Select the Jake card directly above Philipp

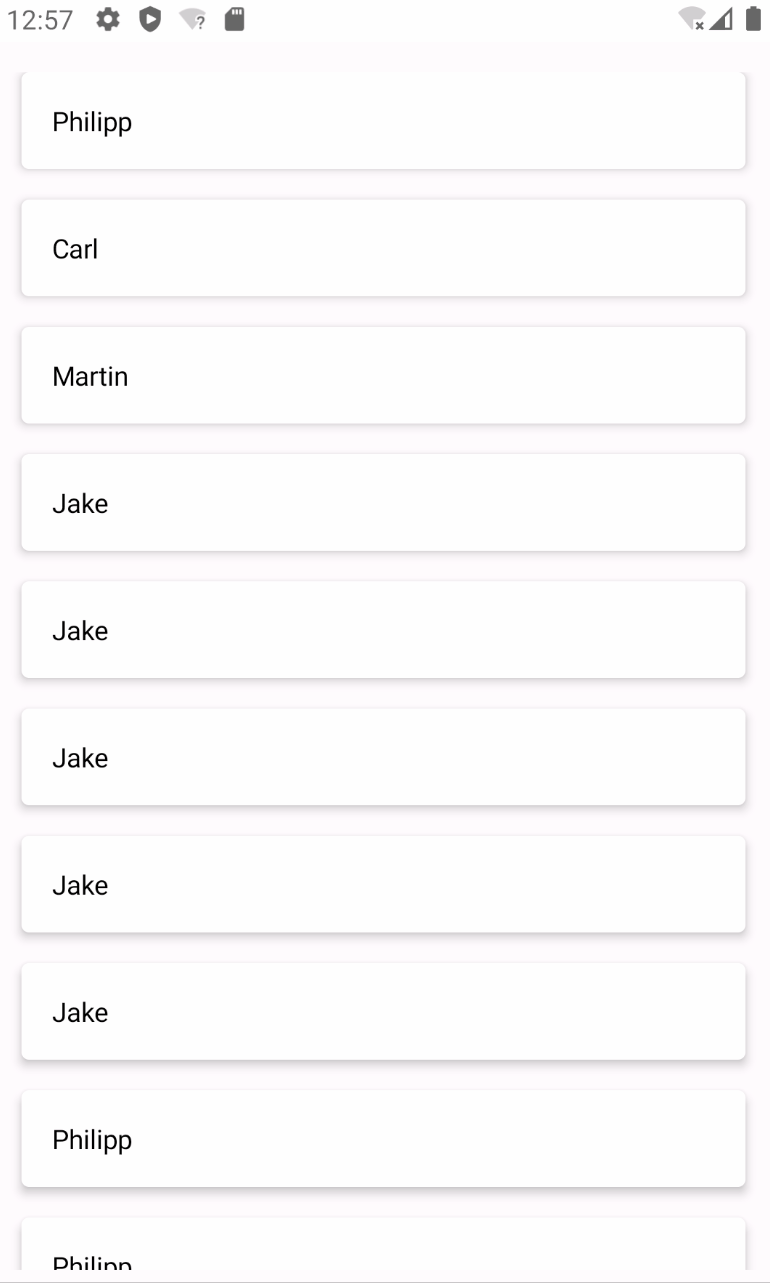(383, 1011)
